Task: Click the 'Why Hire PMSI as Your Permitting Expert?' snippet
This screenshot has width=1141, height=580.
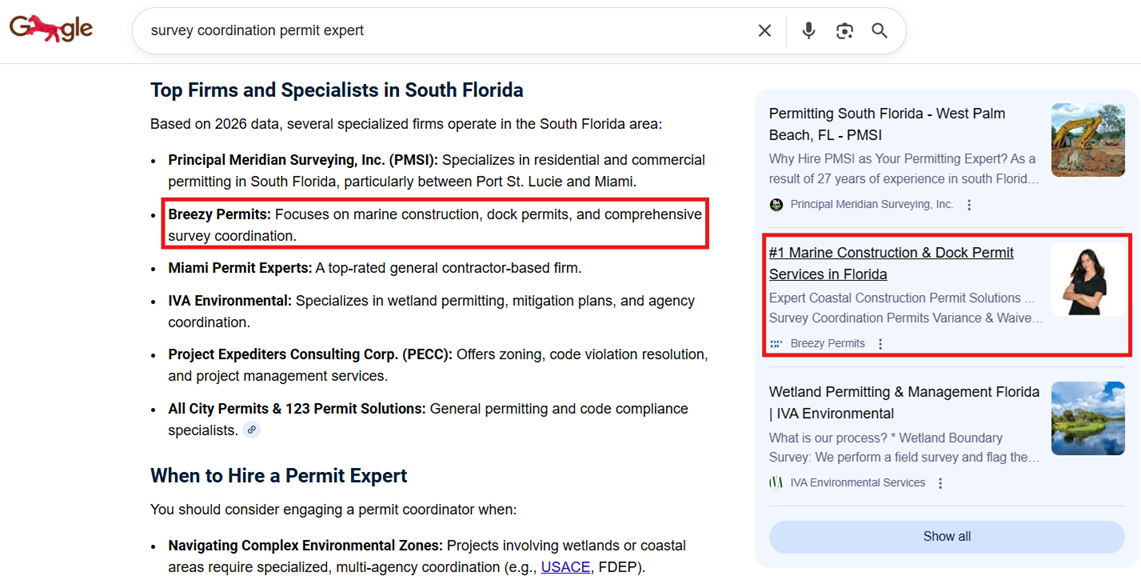Action: click(x=905, y=168)
